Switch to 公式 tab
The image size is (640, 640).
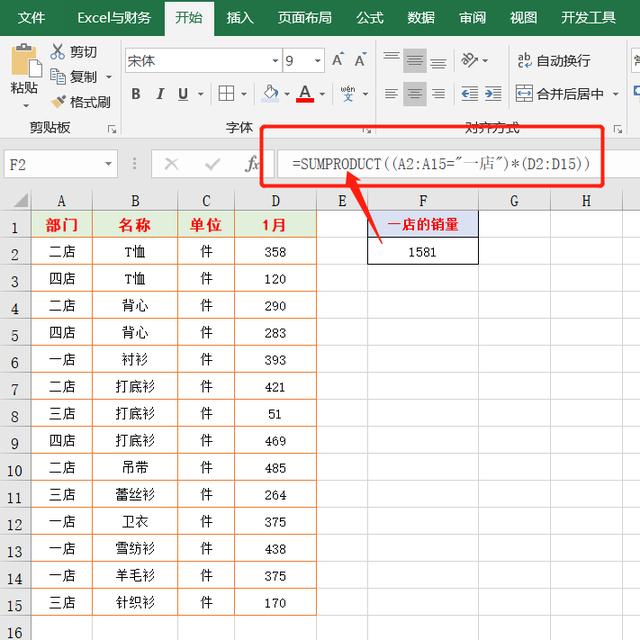click(369, 18)
